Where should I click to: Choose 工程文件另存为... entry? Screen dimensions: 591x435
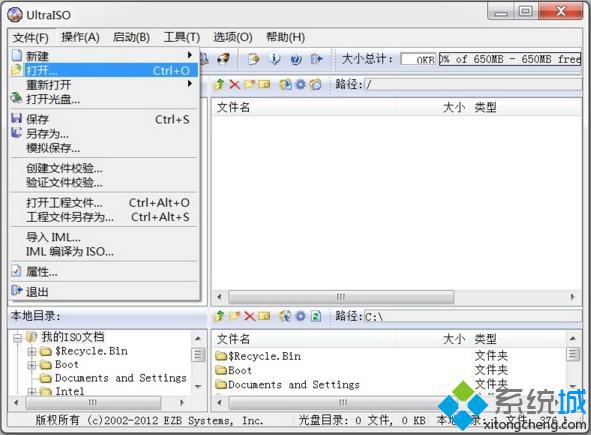[104, 217]
